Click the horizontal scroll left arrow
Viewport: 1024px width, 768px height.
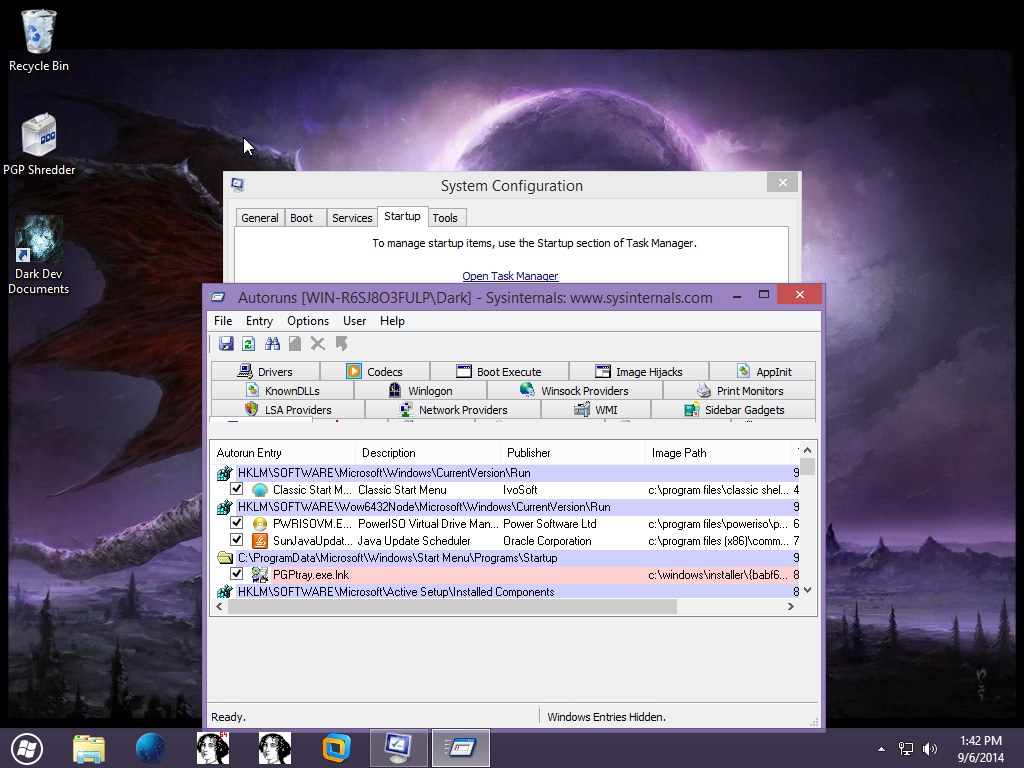(219, 607)
